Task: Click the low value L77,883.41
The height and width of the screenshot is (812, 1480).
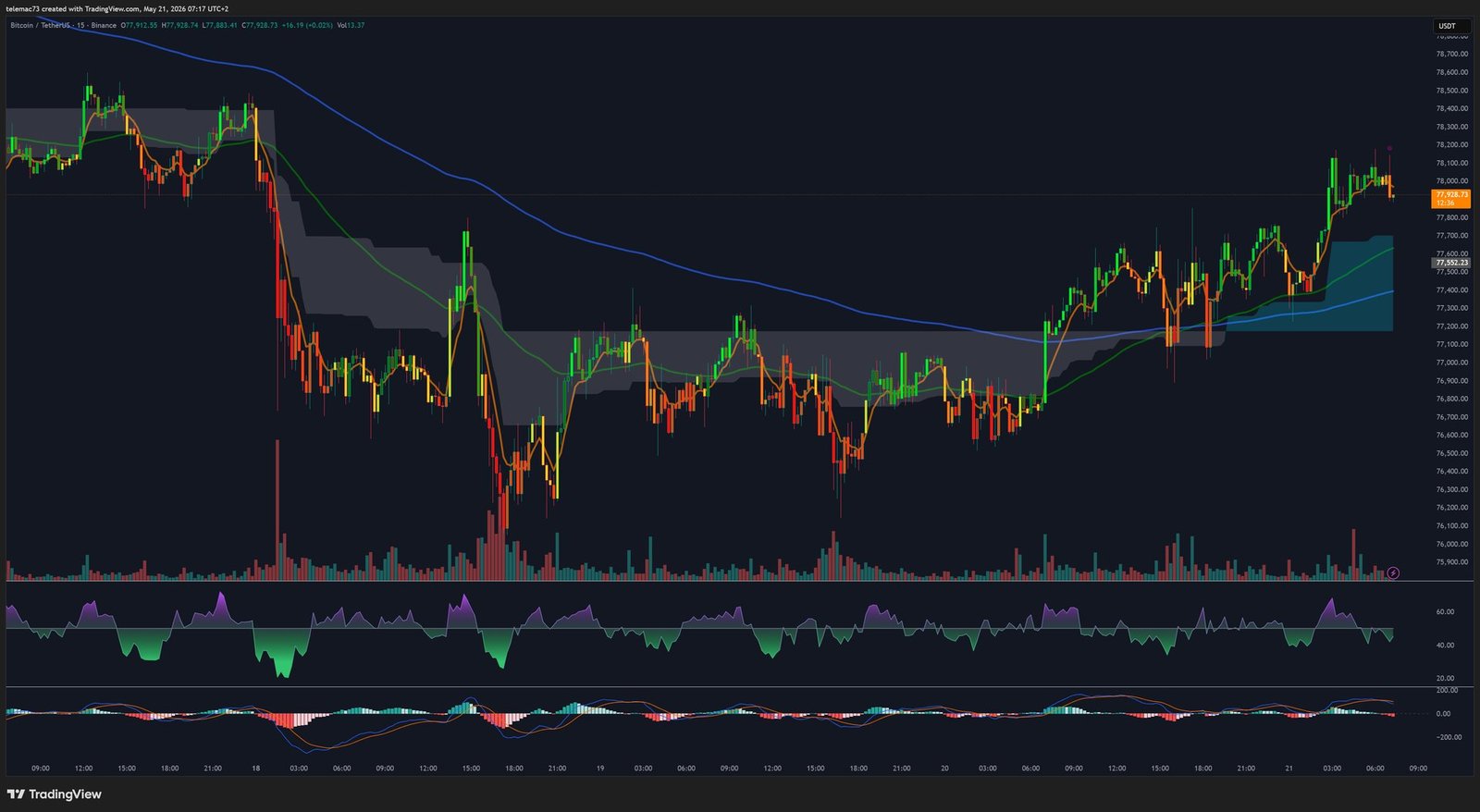Action: click(219, 25)
